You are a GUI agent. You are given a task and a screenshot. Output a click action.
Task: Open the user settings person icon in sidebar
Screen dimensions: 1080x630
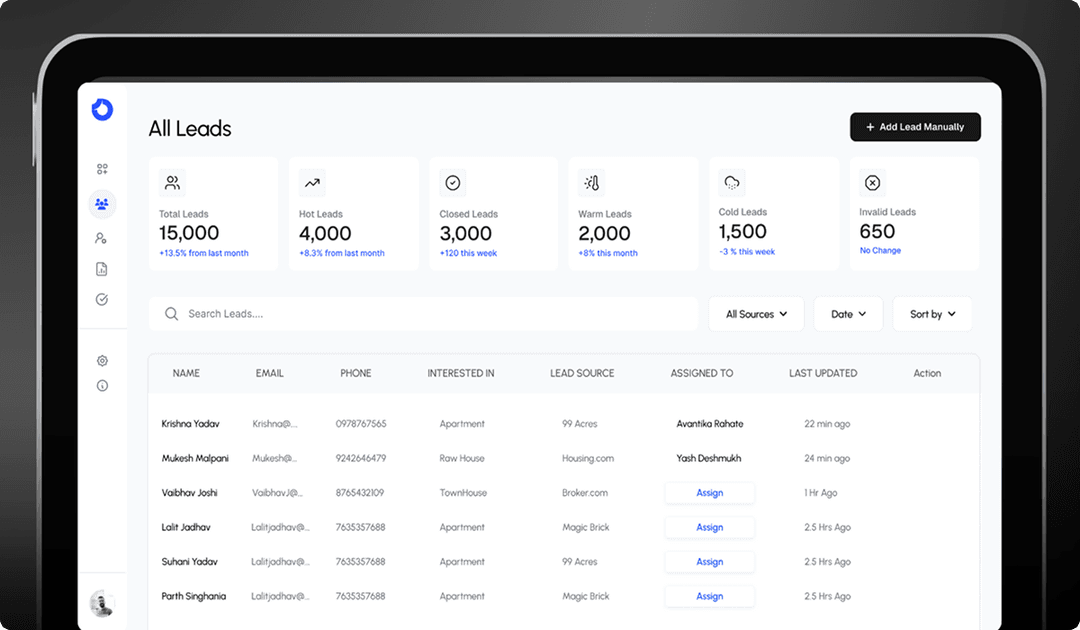click(x=101, y=238)
